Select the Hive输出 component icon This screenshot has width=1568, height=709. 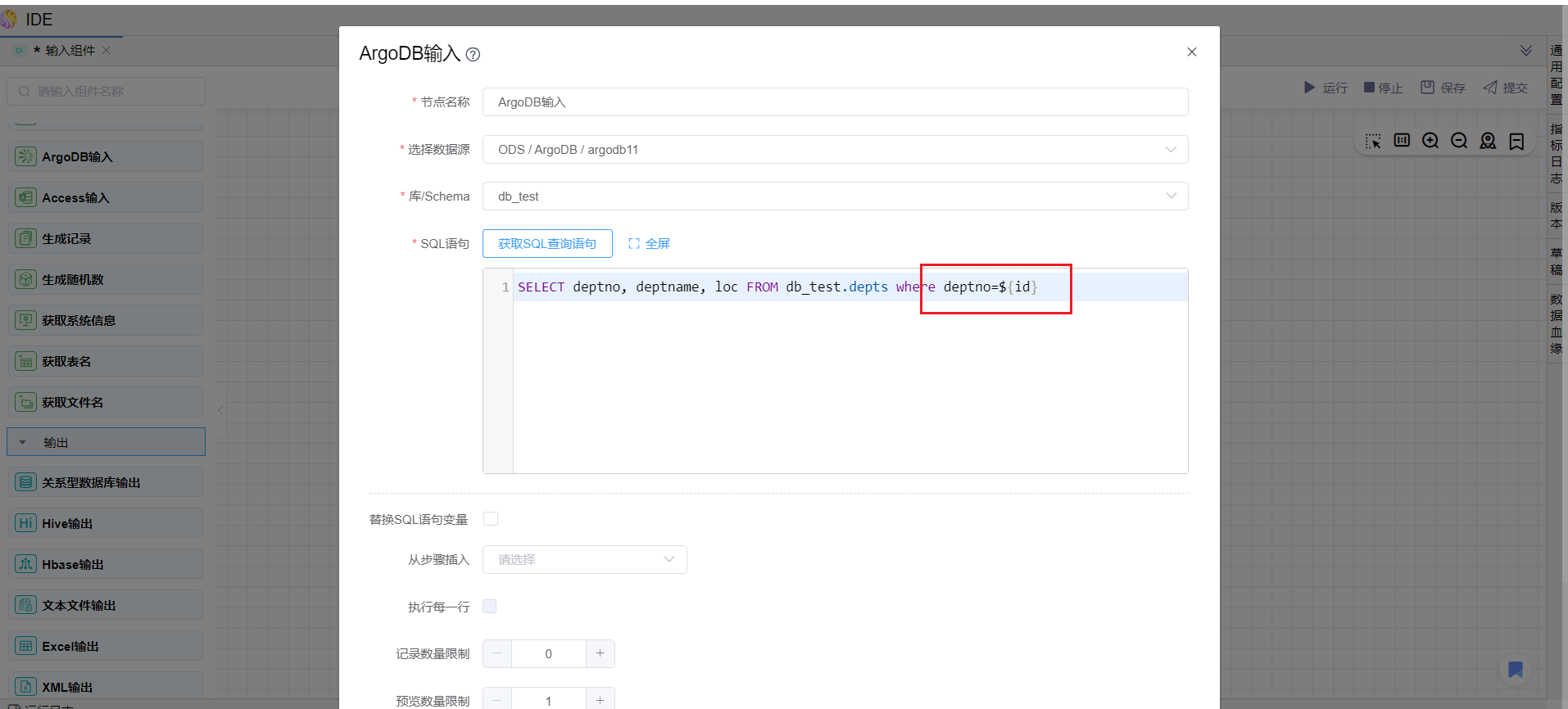pyautogui.click(x=26, y=523)
